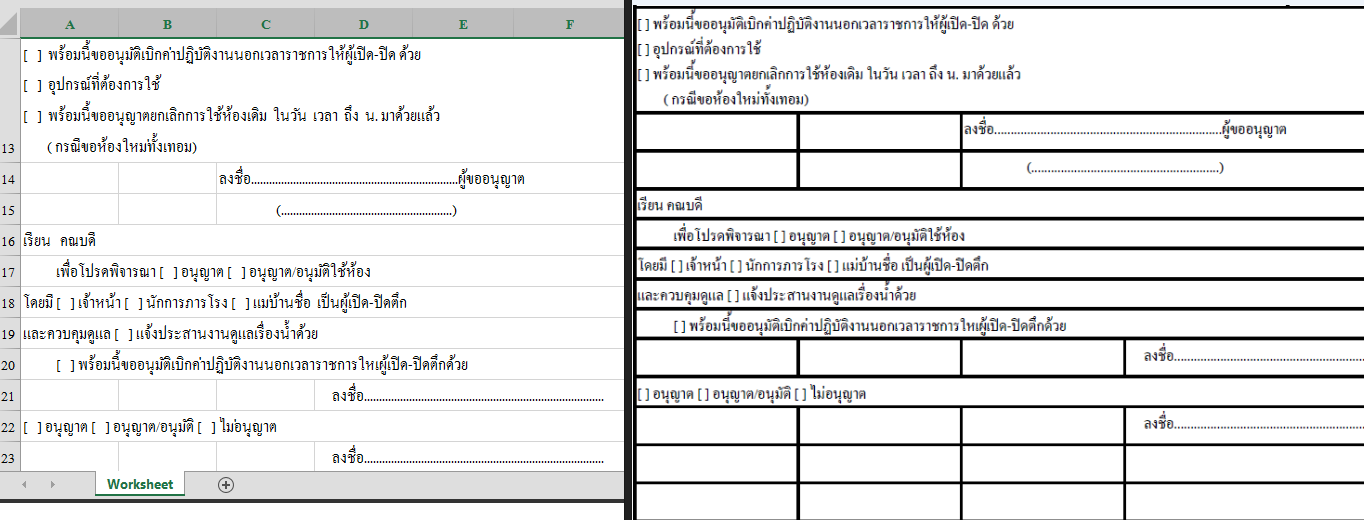Click 'ลงชื่อ...ผู้ขออนุญาต' in the right preview table
Viewport: 1364px width, 520px height.
click(1125, 130)
